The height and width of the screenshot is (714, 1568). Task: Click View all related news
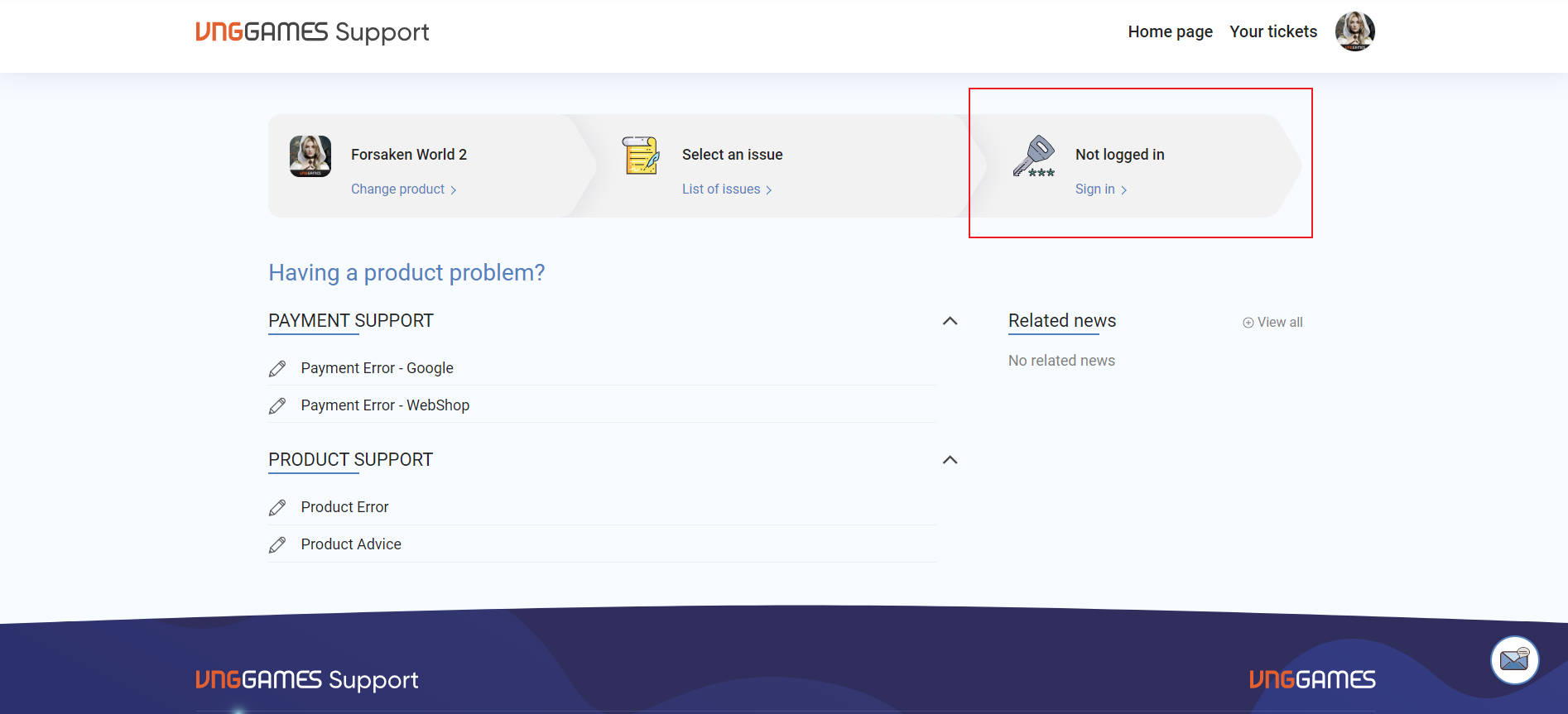[1280, 323]
